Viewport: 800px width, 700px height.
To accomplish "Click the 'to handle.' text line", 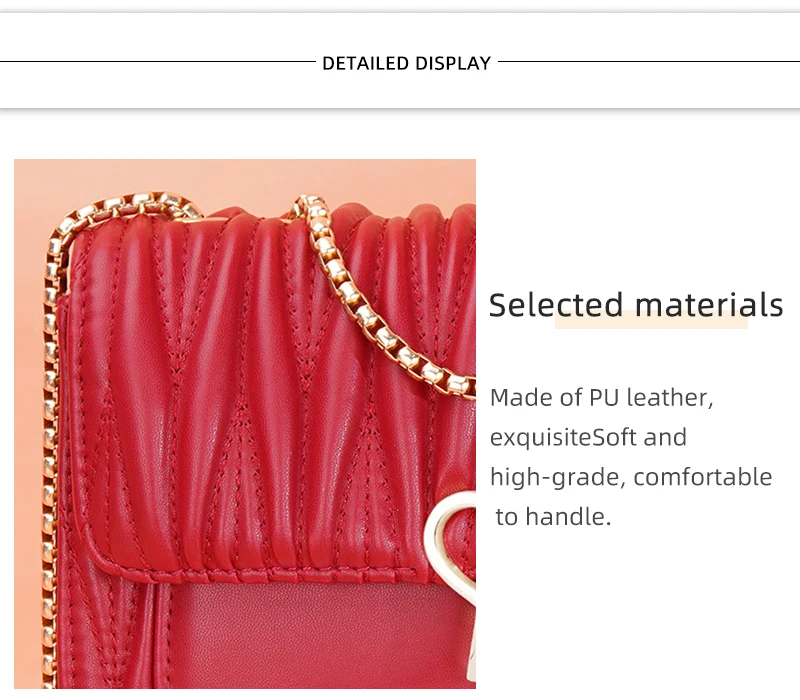I will click(553, 517).
